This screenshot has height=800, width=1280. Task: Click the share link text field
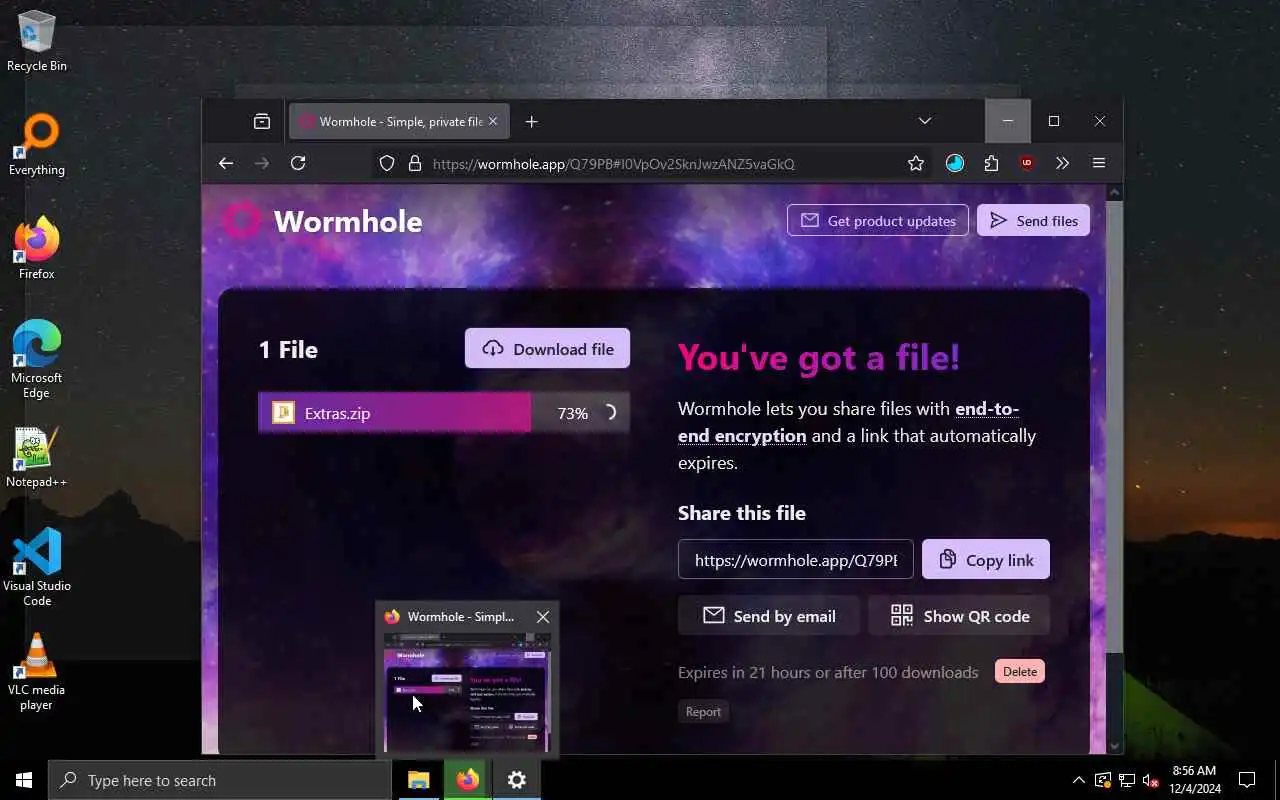point(796,560)
